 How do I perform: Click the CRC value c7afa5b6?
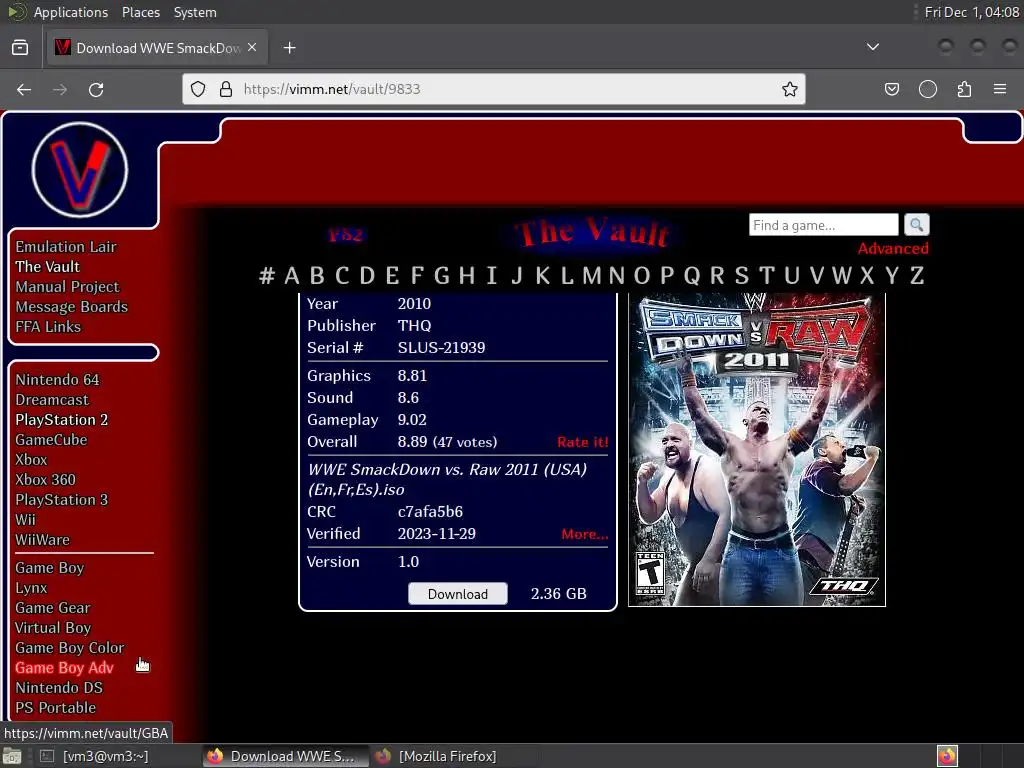(430, 512)
